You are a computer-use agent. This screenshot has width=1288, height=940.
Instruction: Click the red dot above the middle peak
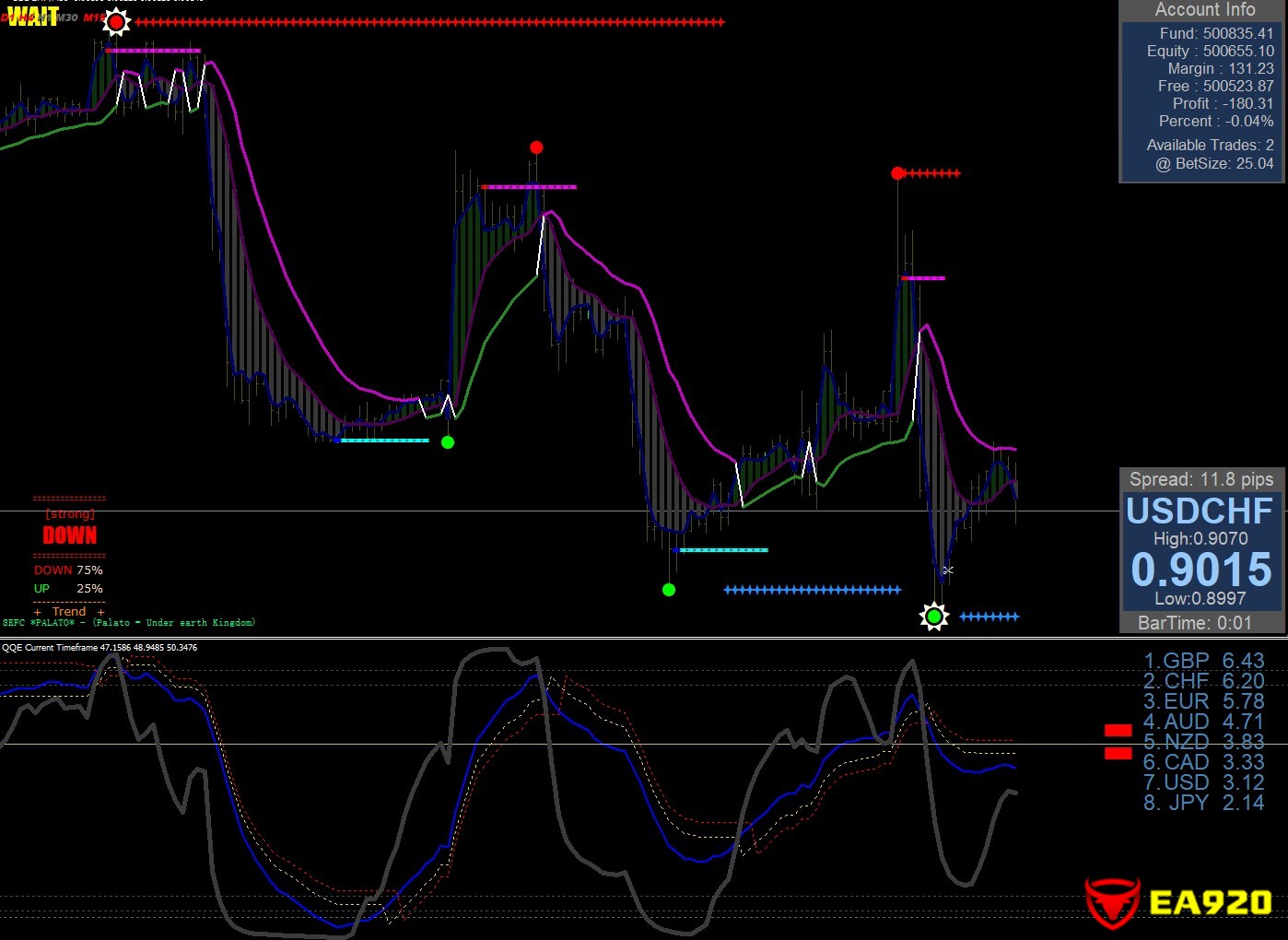[536, 147]
